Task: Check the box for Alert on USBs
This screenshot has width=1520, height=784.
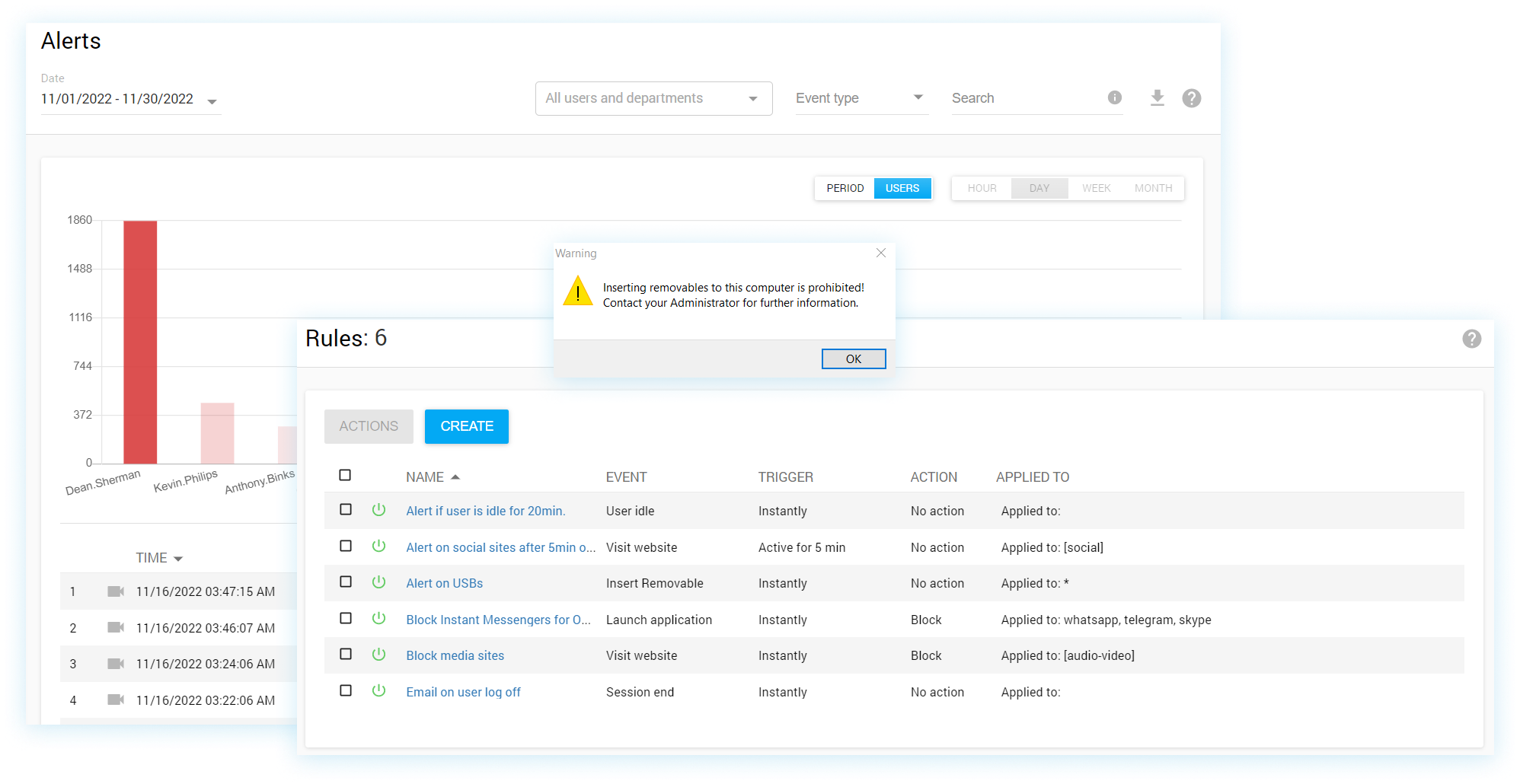Action: [346, 582]
